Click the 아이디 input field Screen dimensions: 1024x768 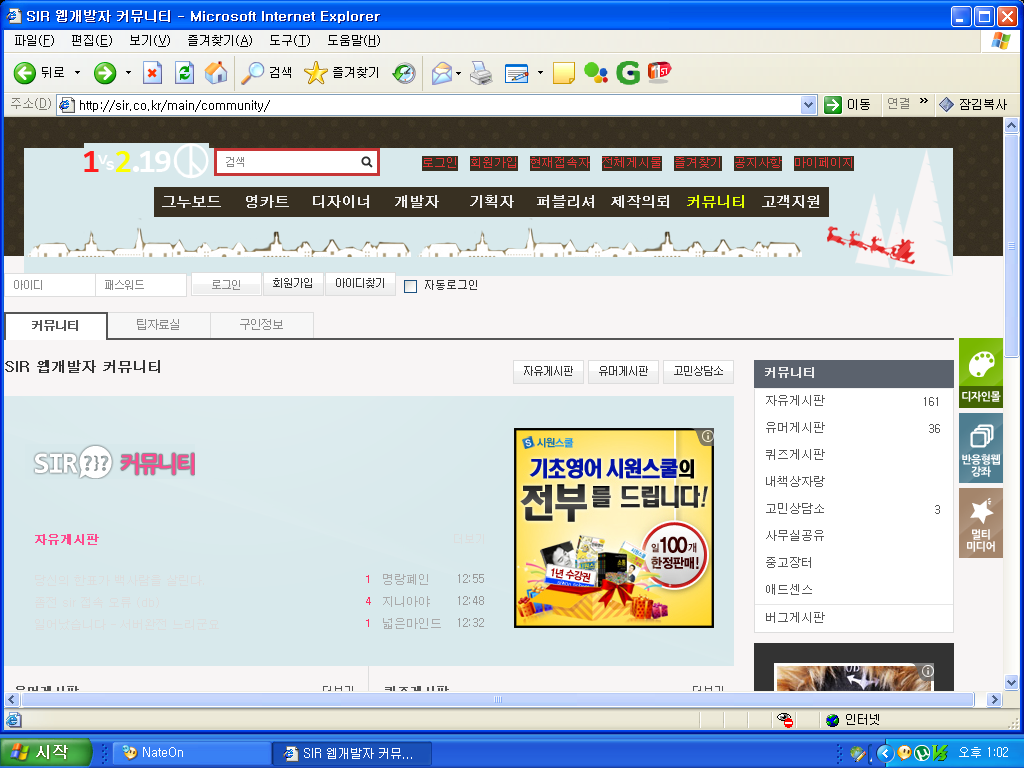point(49,285)
